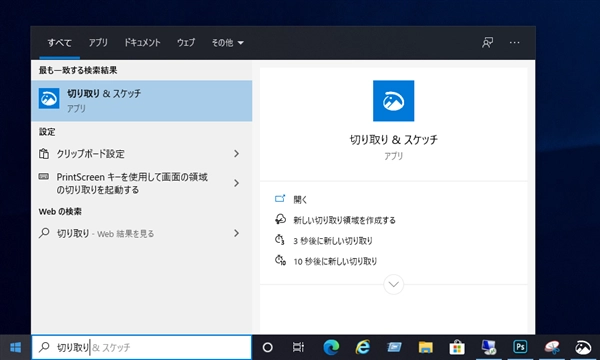
Task: Switch to the ドキュメント tab
Action: coord(142,42)
